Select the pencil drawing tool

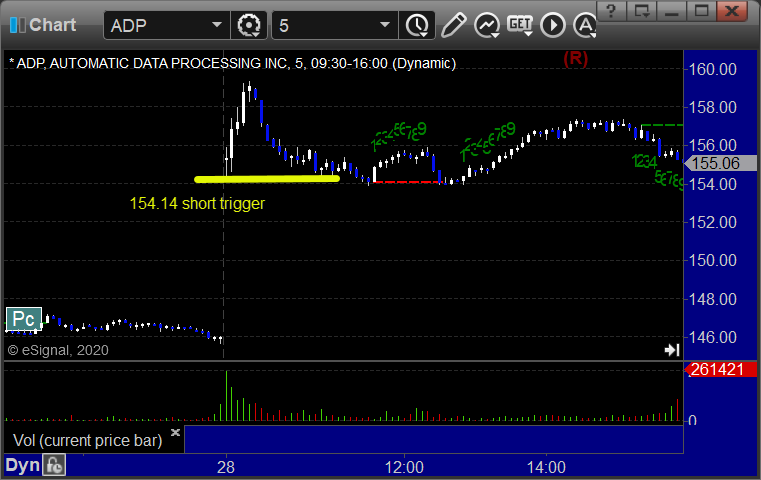[x=454, y=25]
